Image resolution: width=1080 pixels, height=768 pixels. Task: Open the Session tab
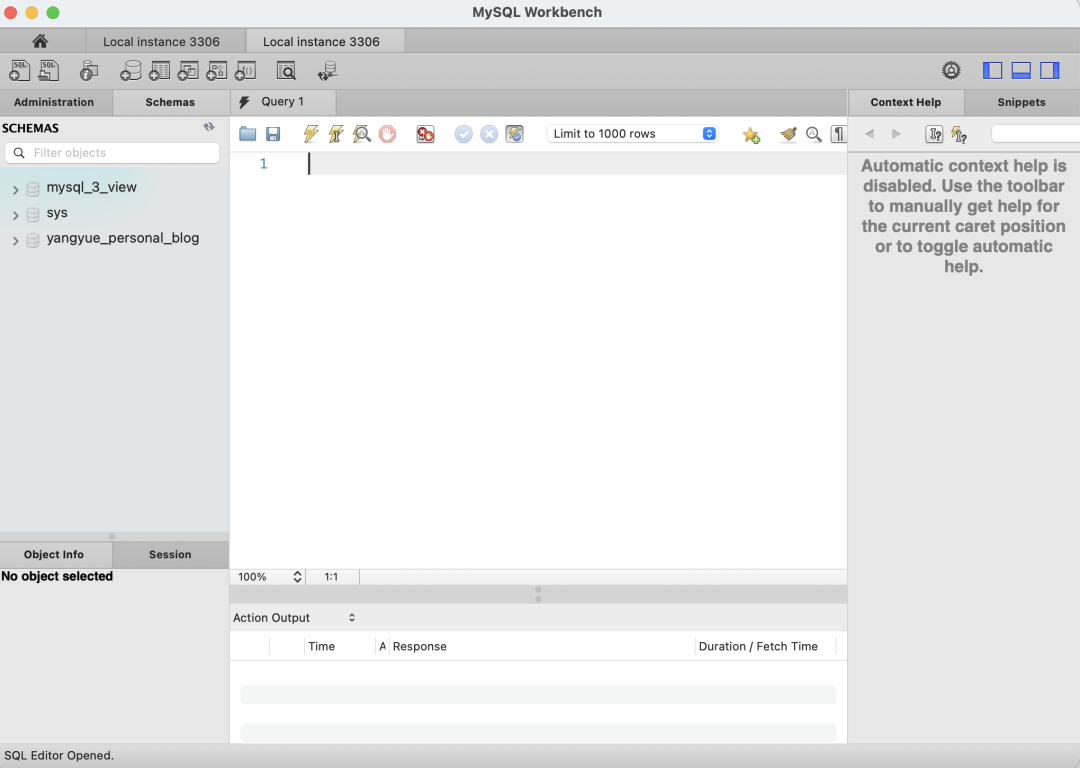tap(170, 554)
